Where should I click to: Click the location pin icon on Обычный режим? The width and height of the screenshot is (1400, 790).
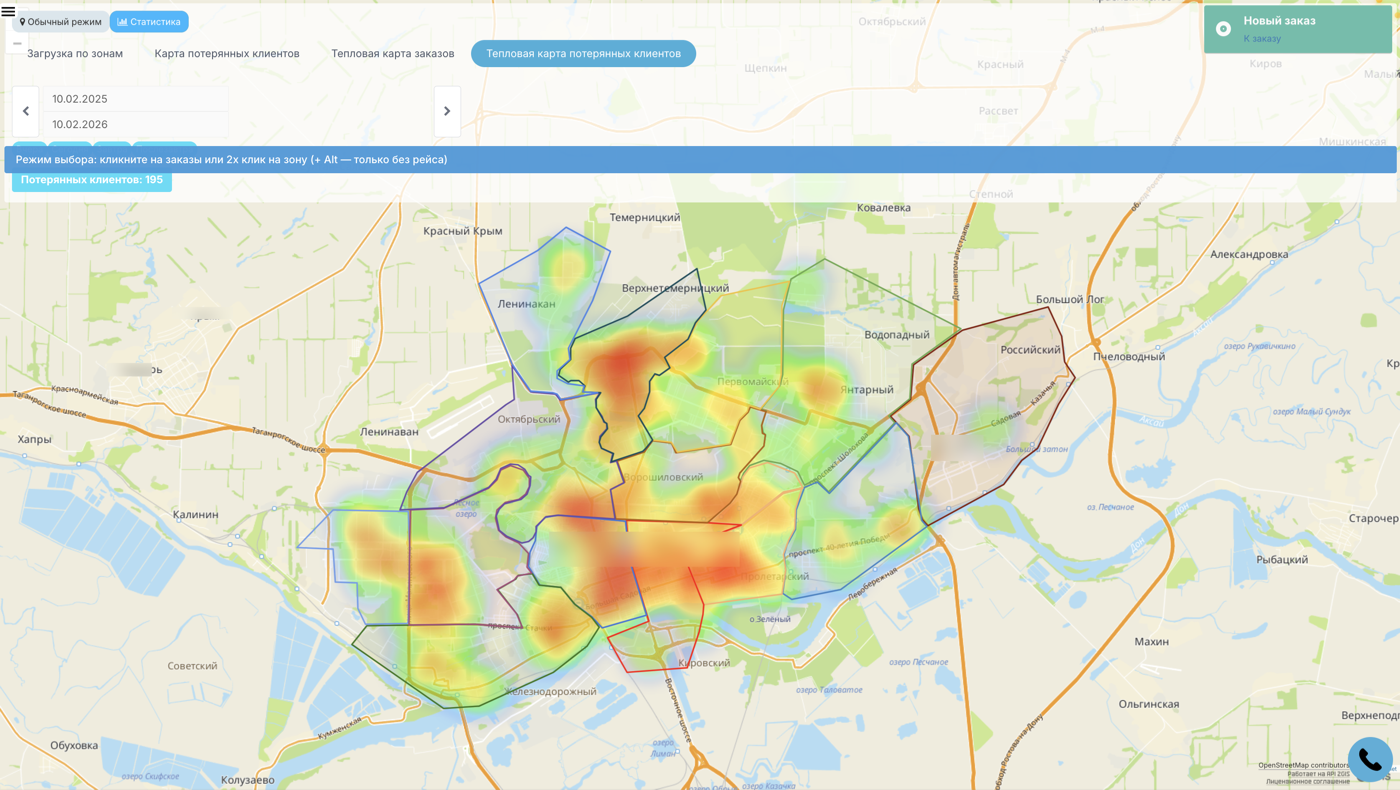tap(21, 19)
